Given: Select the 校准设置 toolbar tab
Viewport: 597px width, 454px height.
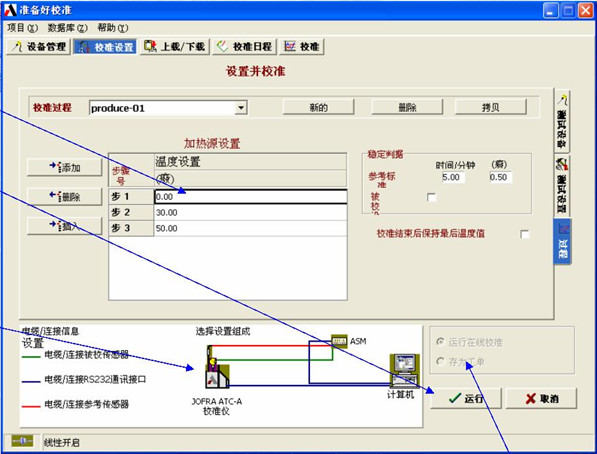Looking at the screenshot, I should [105, 47].
